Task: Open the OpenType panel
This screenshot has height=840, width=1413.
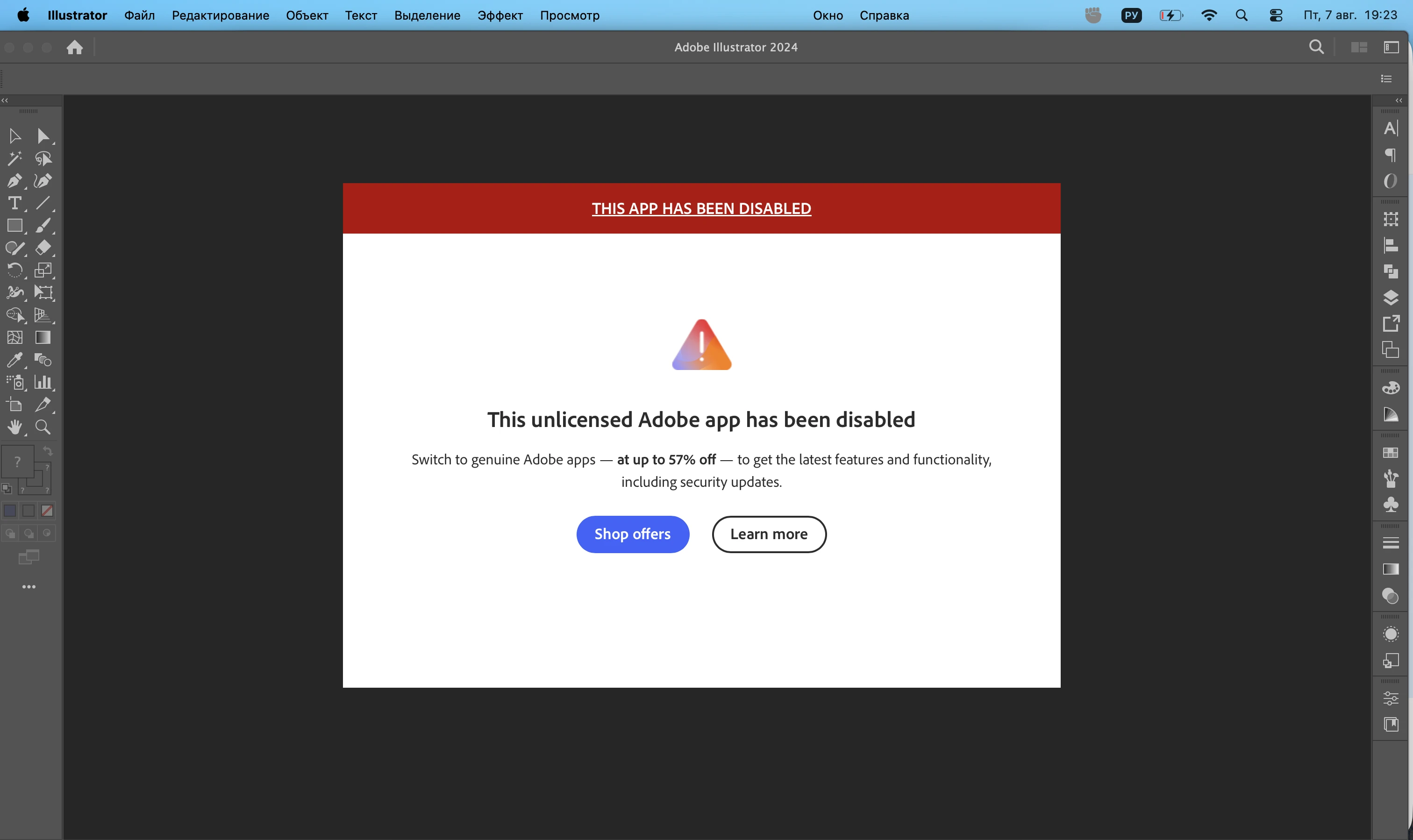Action: pyautogui.click(x=1391, y=181)
